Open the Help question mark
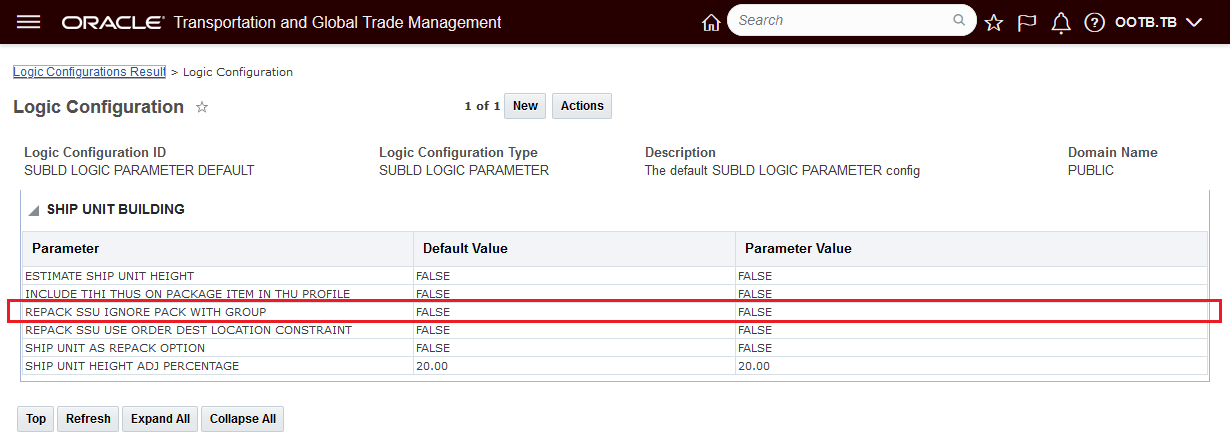 tap(1094, 22)
